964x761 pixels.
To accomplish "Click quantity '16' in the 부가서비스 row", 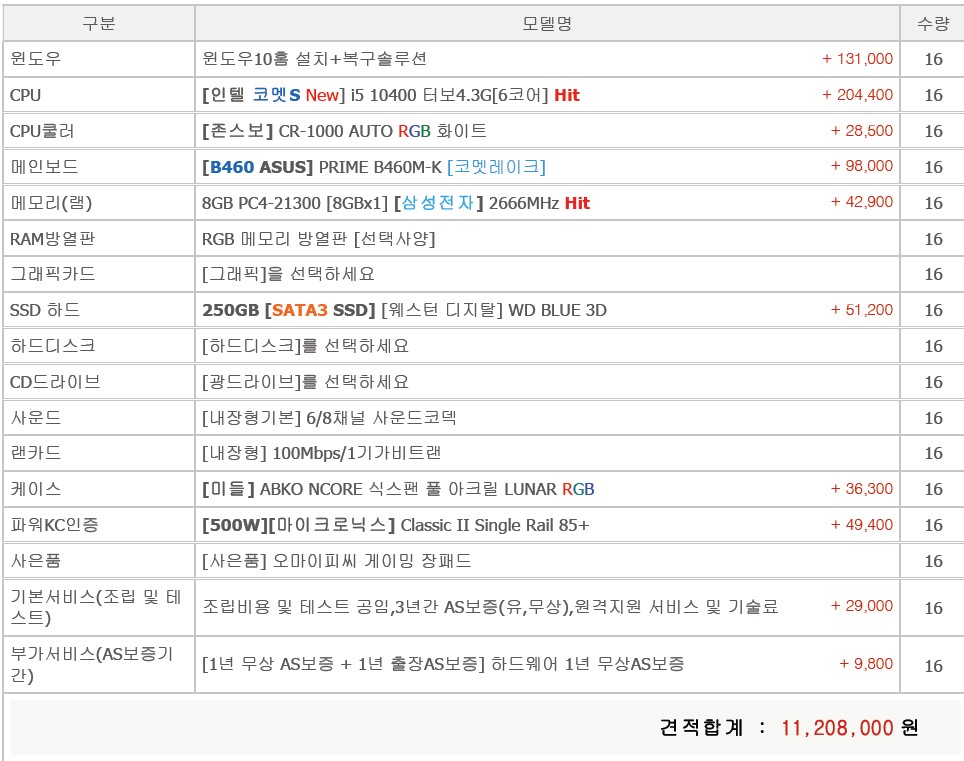I will click(x=933, y=666).
